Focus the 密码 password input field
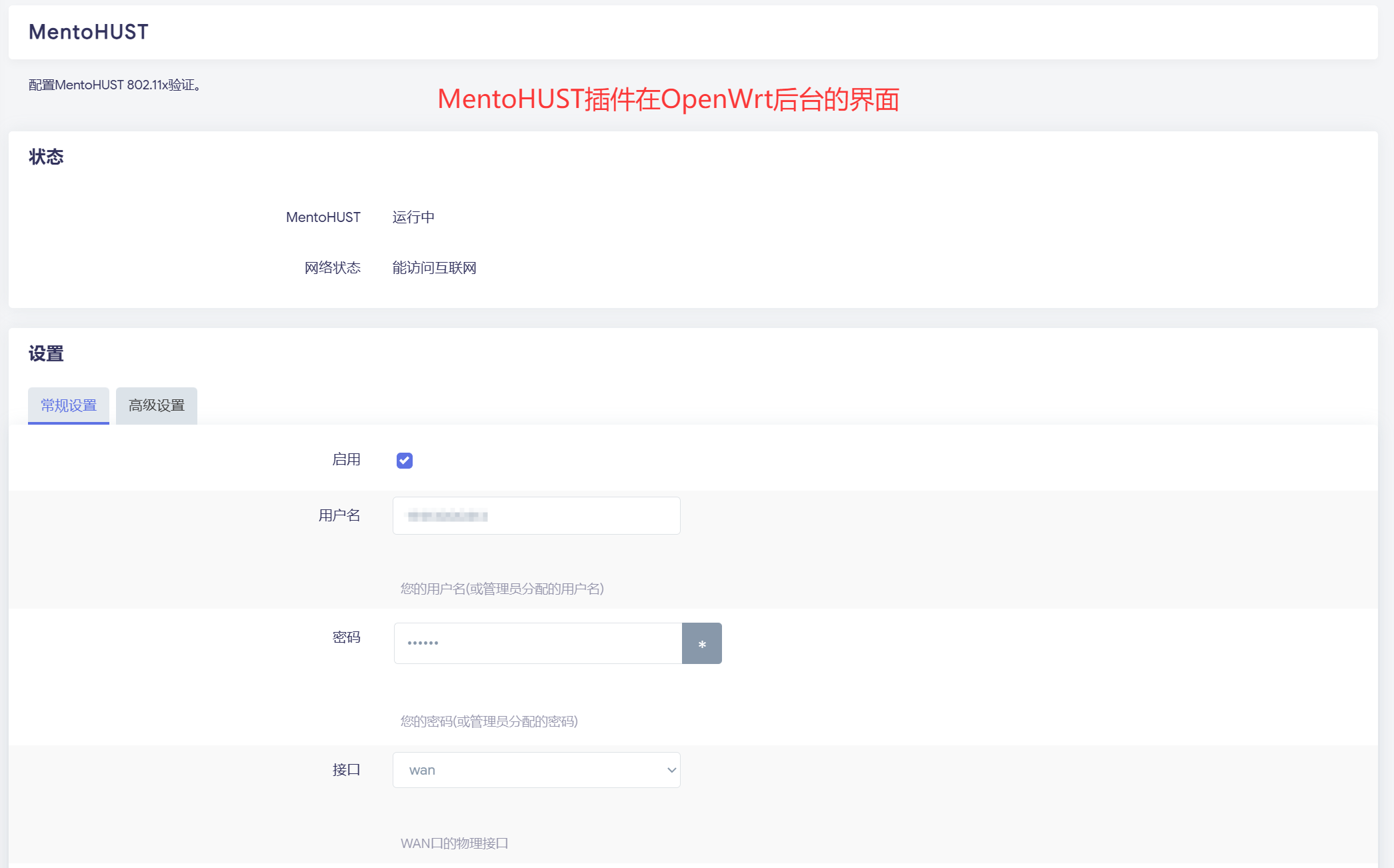This screenshot has height=868, width=1394. click(x=537, y=643)
